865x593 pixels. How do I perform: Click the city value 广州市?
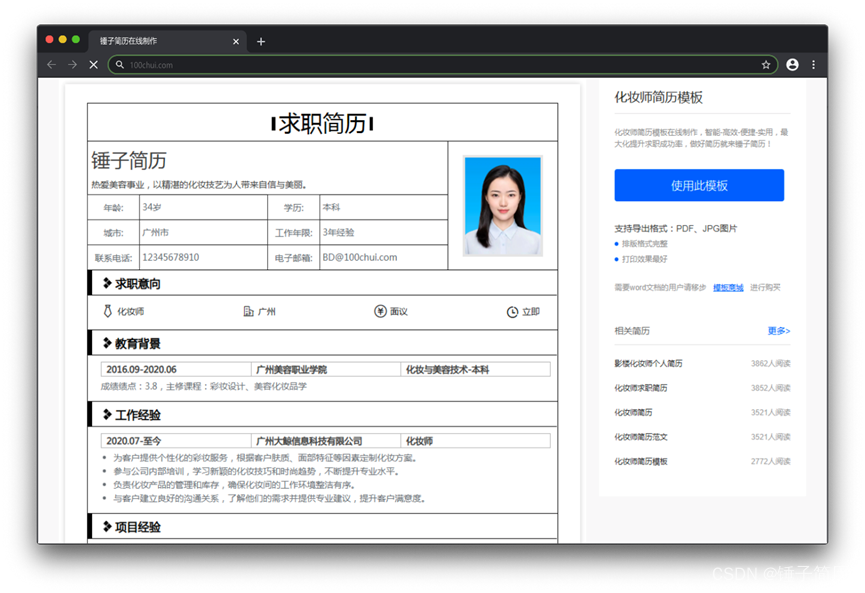click(x=156, y=233)
